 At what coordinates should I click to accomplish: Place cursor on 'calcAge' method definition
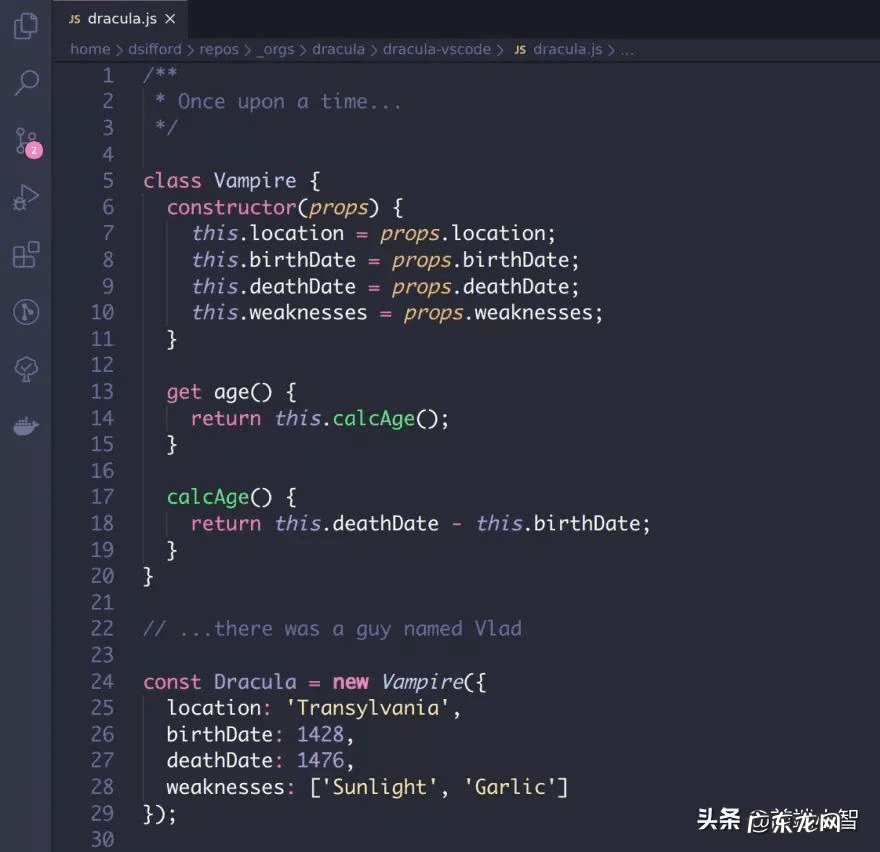(206, 497)
